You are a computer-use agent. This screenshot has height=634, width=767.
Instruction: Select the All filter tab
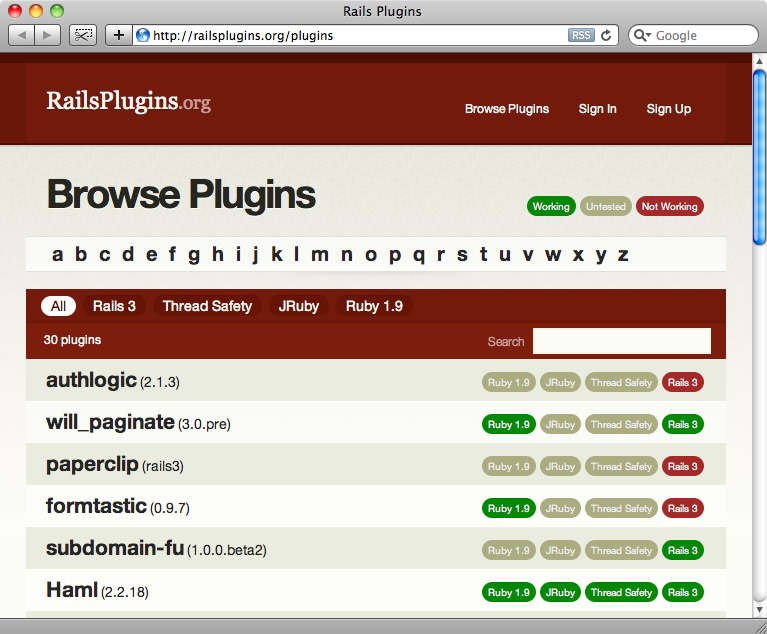58,306
